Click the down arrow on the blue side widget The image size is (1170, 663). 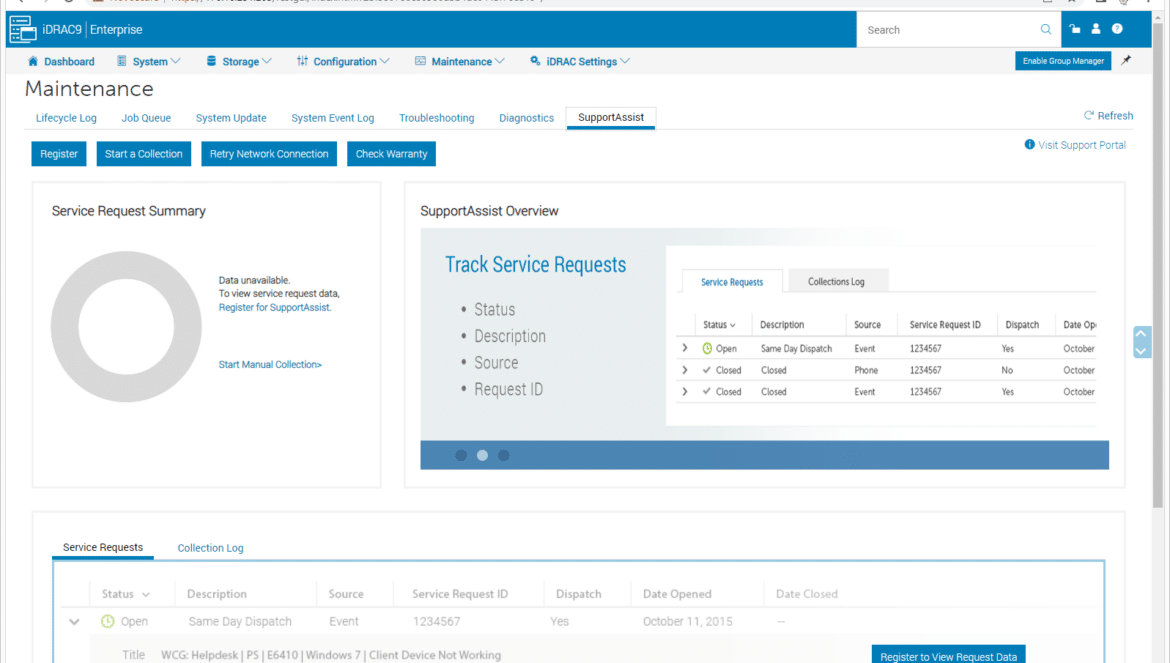point(1142,351)
